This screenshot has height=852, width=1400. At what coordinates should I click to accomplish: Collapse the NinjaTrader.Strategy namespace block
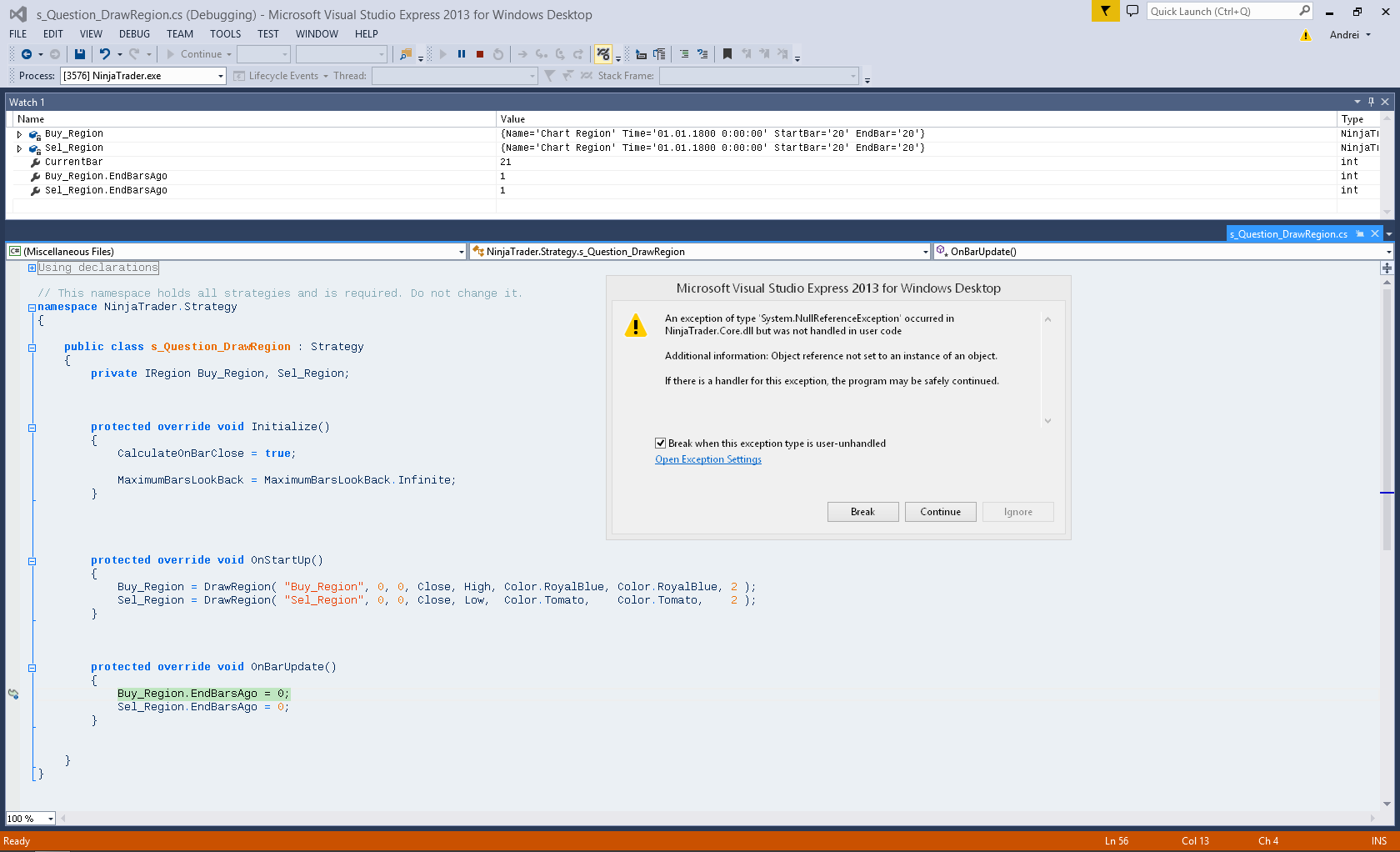click(x=32, y=308)
